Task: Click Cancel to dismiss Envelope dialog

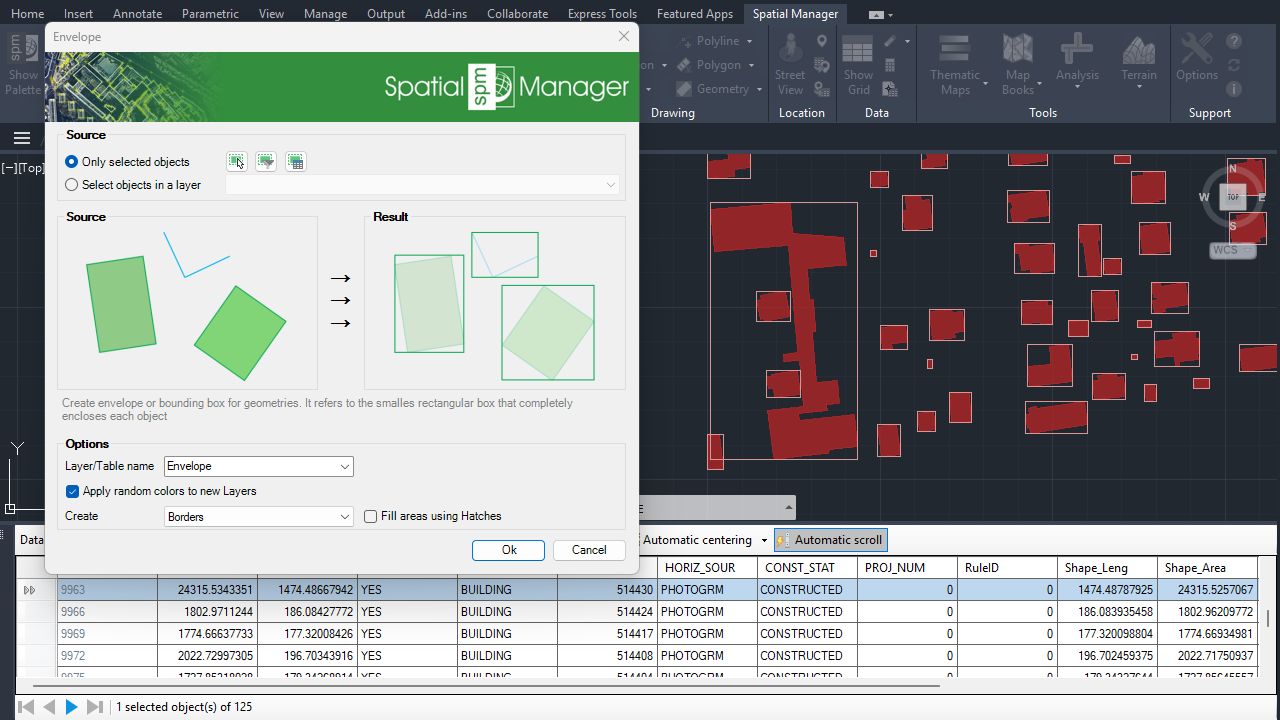Action: point(588,550)
